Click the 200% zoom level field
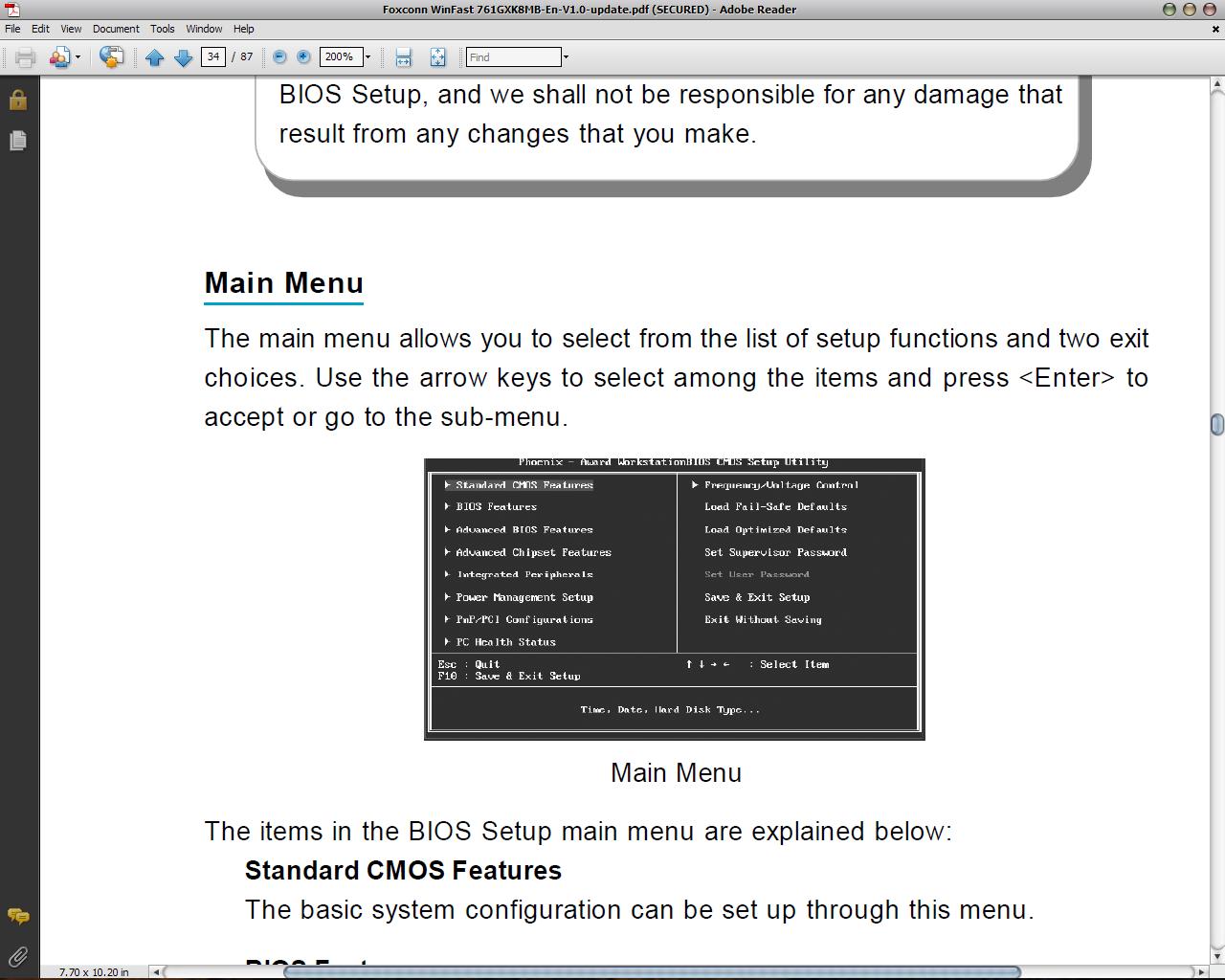 coord(341,57)
